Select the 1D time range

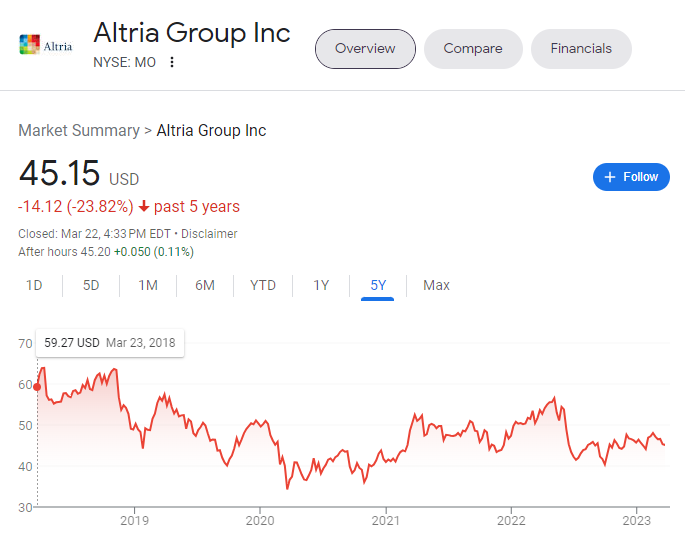(x=34, y=285)
